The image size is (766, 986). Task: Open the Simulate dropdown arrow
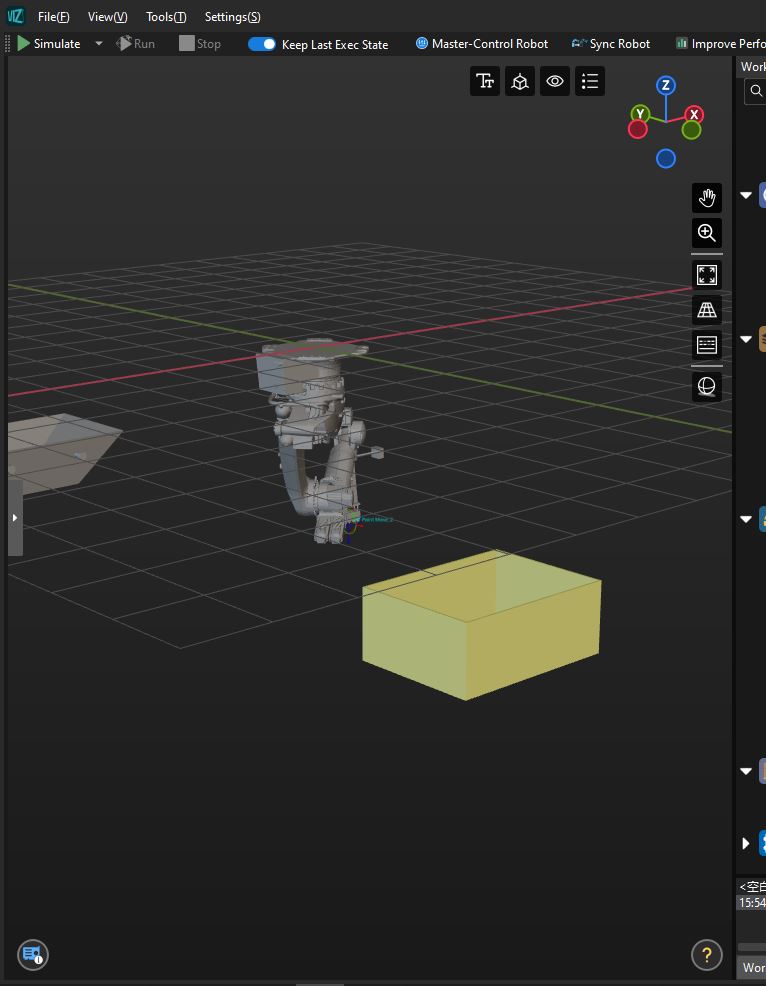click(x=99, y=44)
